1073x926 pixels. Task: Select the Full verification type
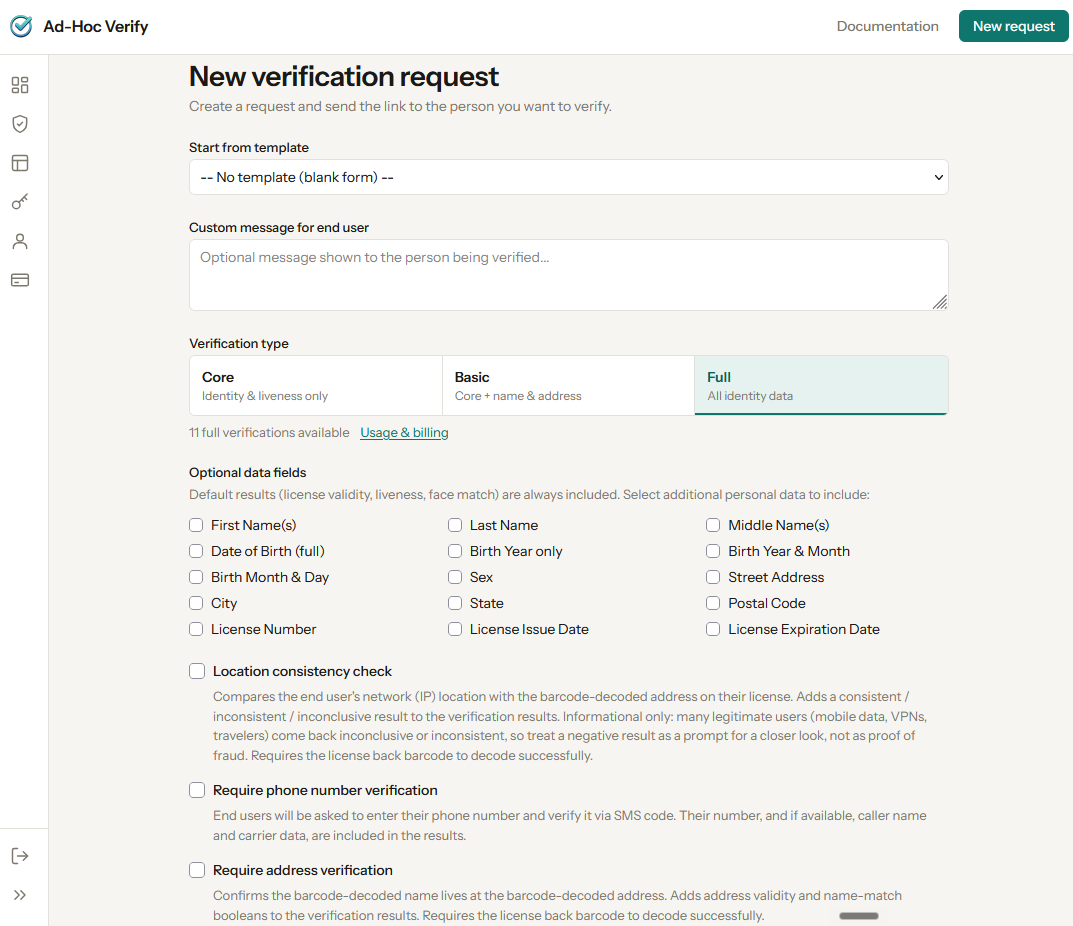click(821, 385)
